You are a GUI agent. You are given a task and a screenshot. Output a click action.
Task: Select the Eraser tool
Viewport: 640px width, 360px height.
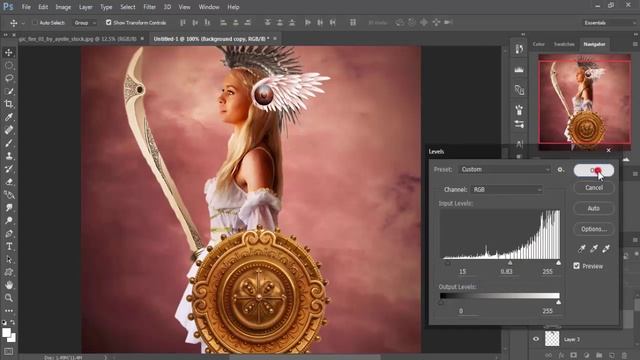pyautogui.click(x=9, y=182)
